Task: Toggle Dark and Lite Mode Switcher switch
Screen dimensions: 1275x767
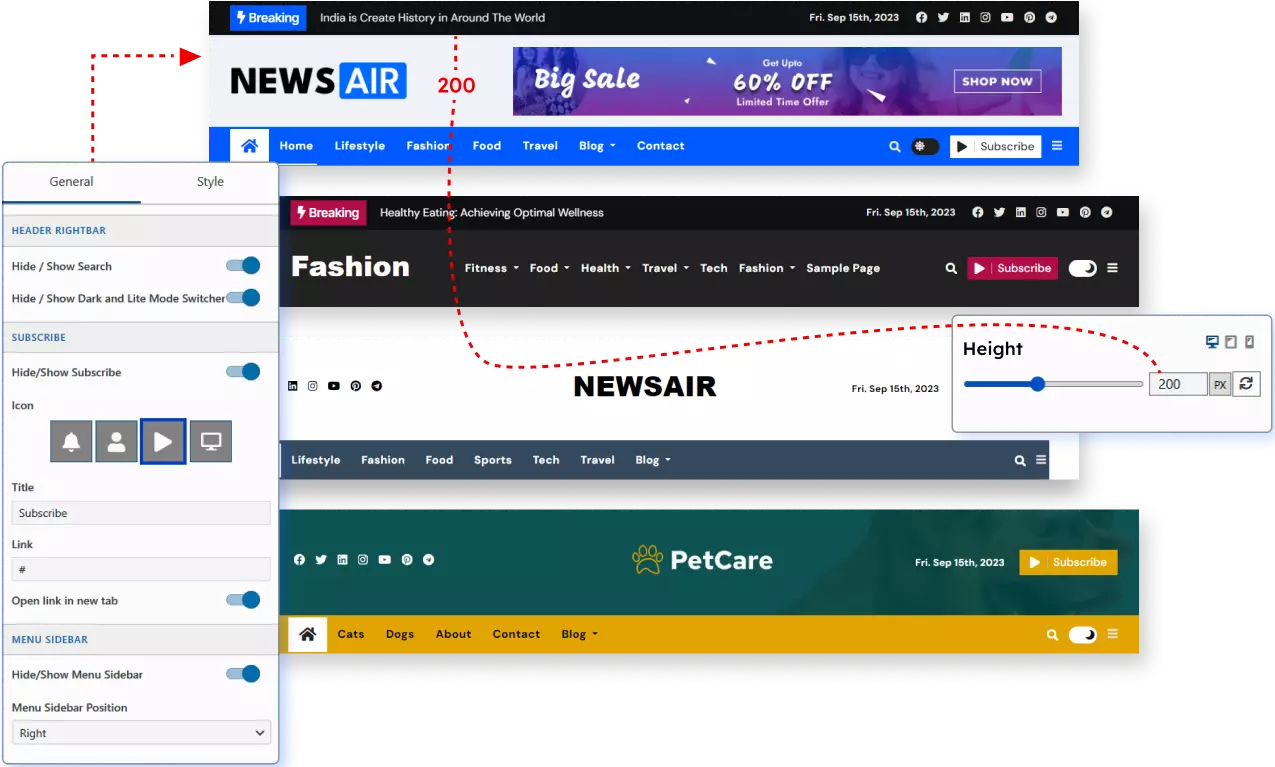Action: pos(243,297)
